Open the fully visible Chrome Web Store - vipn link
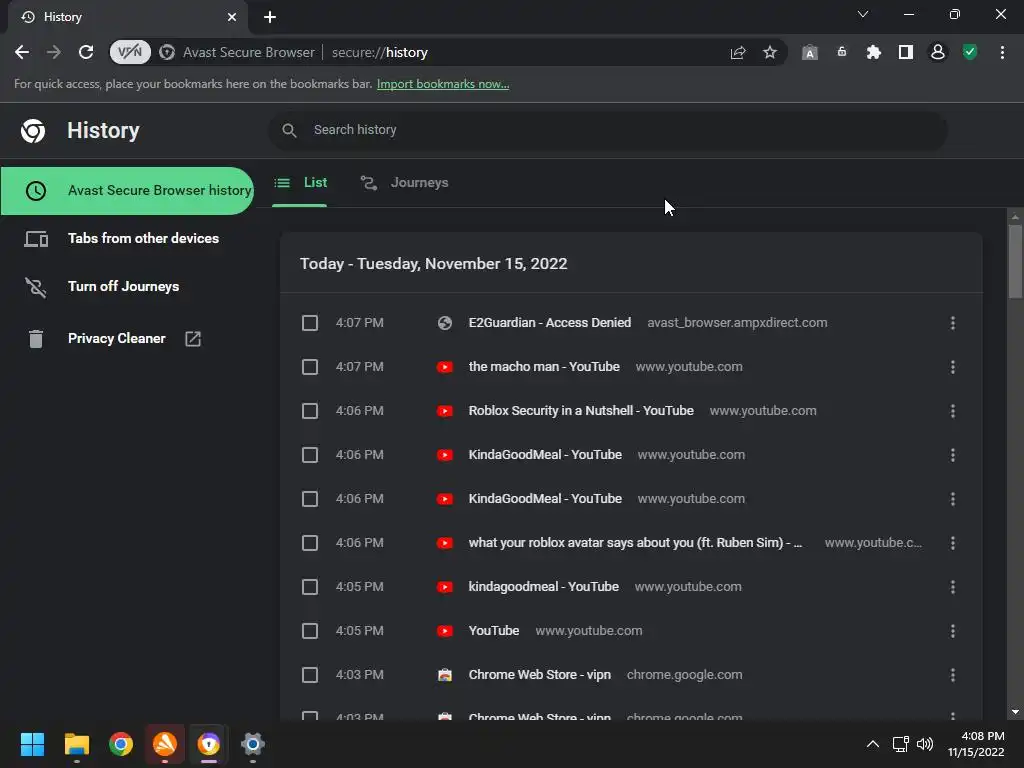Image resolution: width=1024 pixels, height=768 pixels. click(539, 675)
